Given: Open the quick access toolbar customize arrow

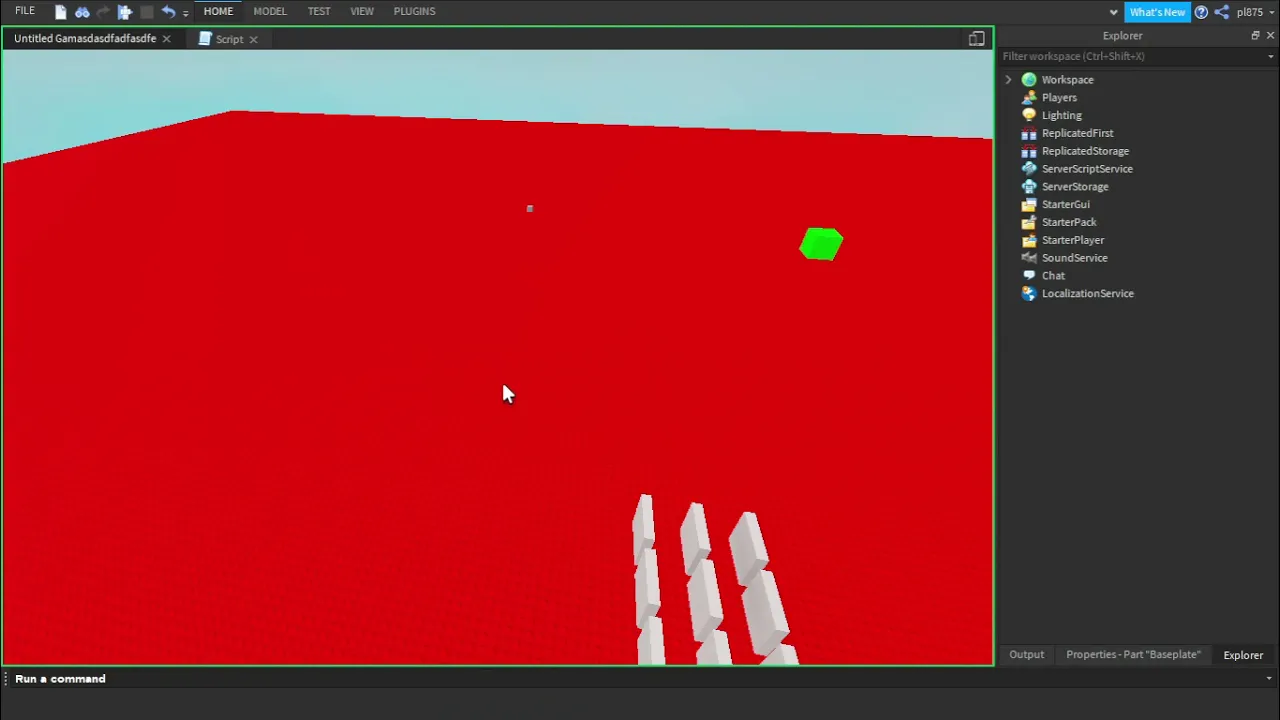Looking at the screenshot, I should 185,13.
